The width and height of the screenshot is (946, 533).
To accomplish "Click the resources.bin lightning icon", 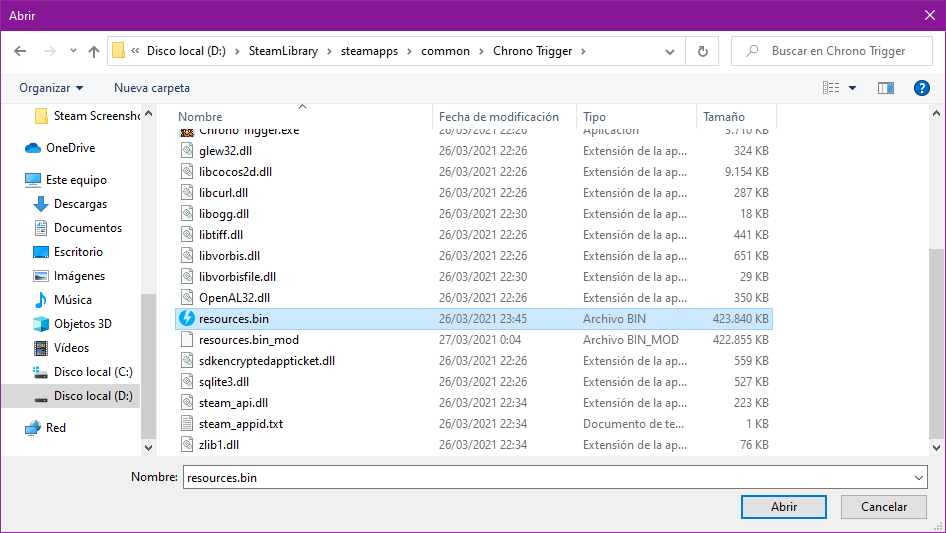I will (x=187, y=318).
